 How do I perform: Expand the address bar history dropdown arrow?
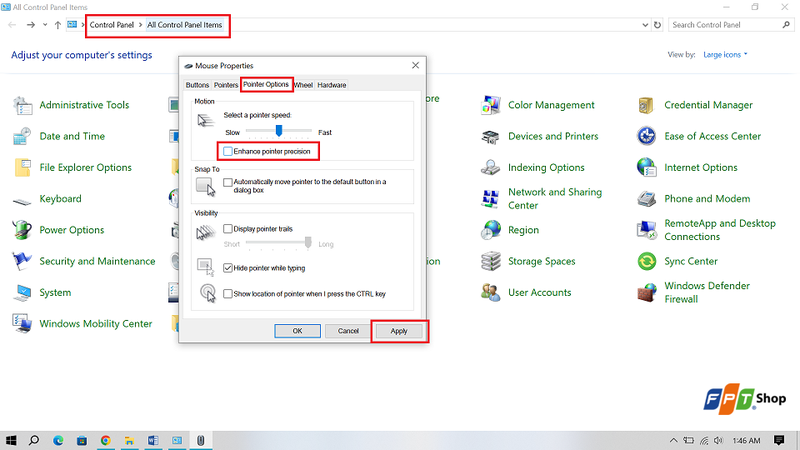coord(645,25)
